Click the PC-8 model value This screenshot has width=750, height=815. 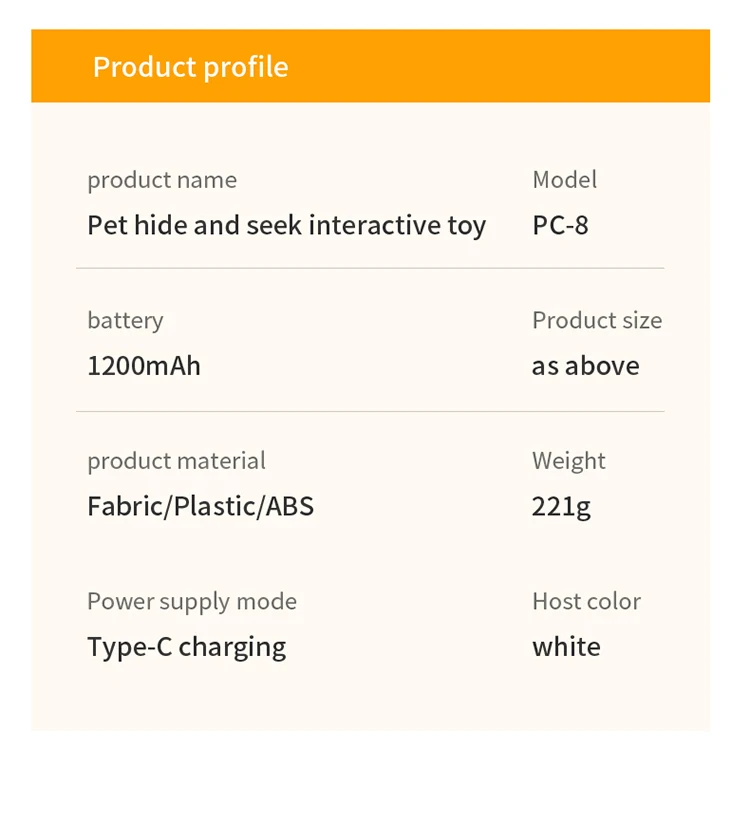[560, 225]
